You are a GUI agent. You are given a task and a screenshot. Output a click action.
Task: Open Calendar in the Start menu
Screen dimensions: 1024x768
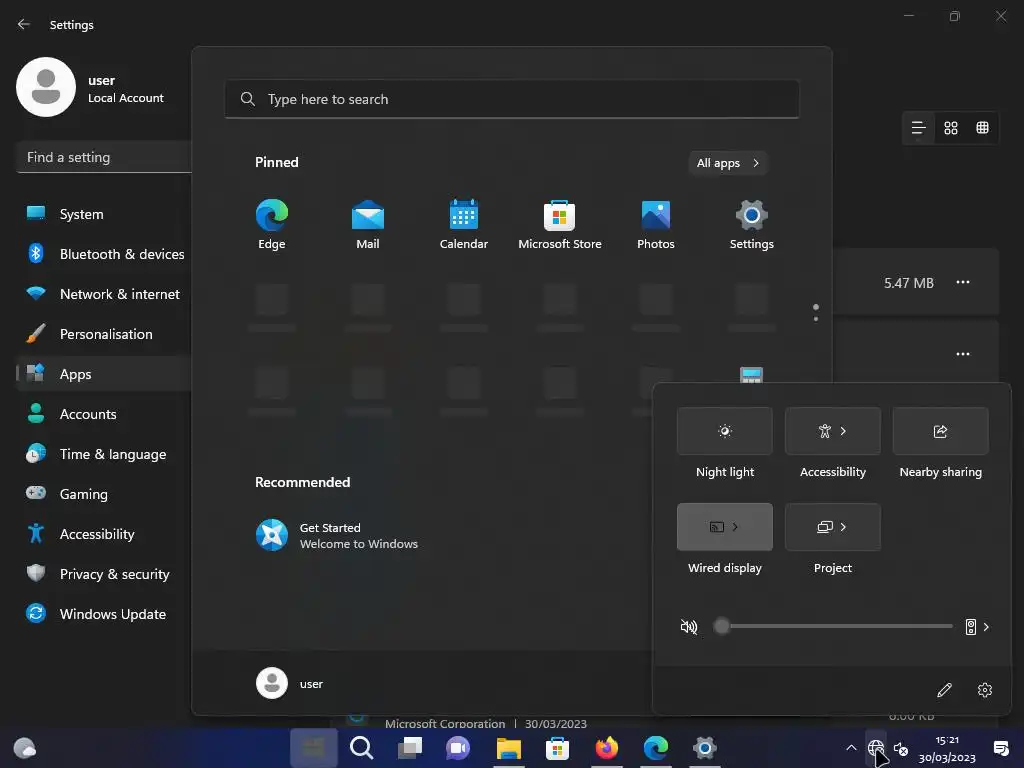(x=464, y=225)
